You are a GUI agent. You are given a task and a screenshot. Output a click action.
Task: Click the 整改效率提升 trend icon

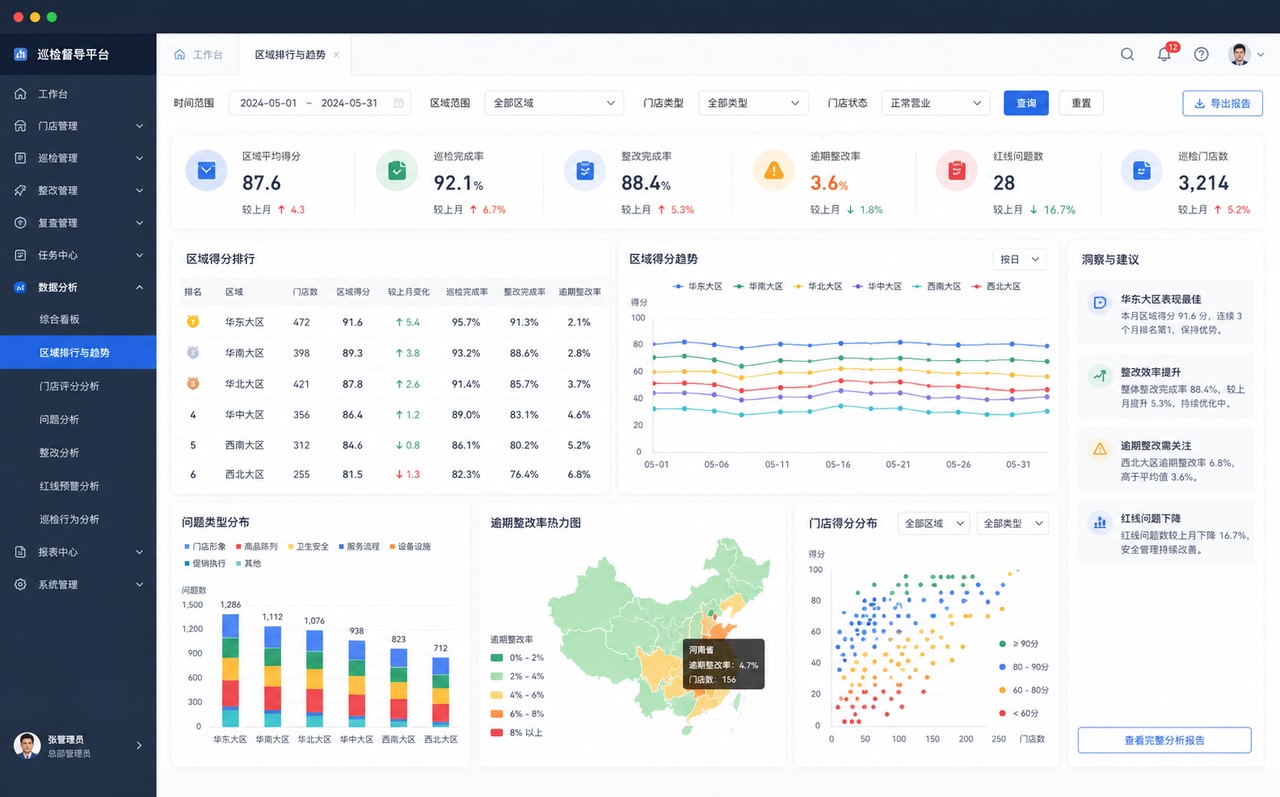click(1100, 376)
